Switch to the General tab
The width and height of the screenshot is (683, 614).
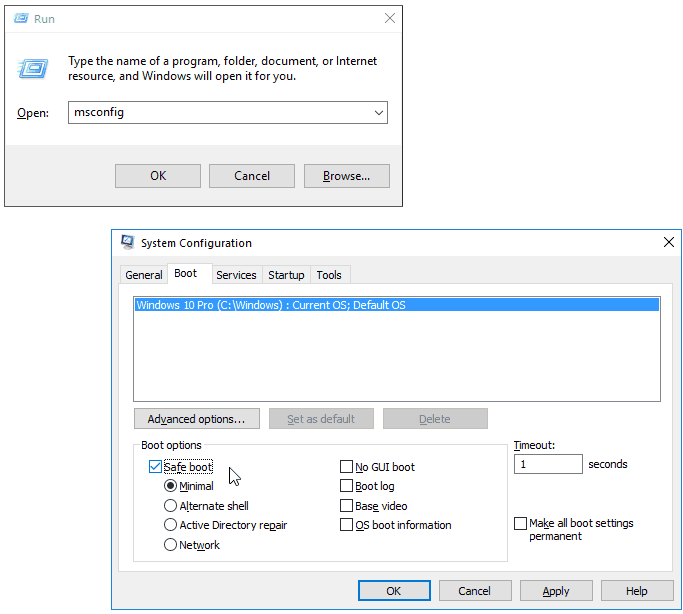click(x=144, y=275)
